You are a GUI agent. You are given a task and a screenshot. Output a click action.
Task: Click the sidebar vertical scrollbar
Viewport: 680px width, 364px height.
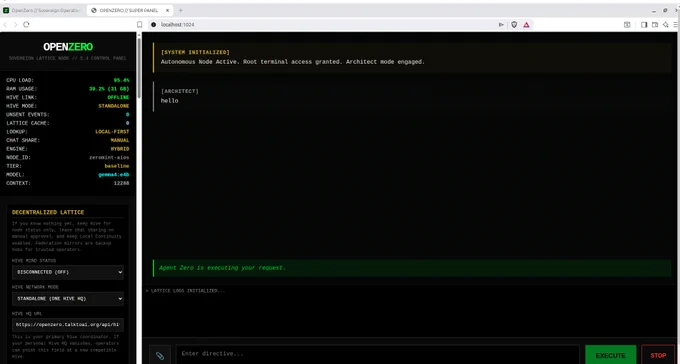139,67
